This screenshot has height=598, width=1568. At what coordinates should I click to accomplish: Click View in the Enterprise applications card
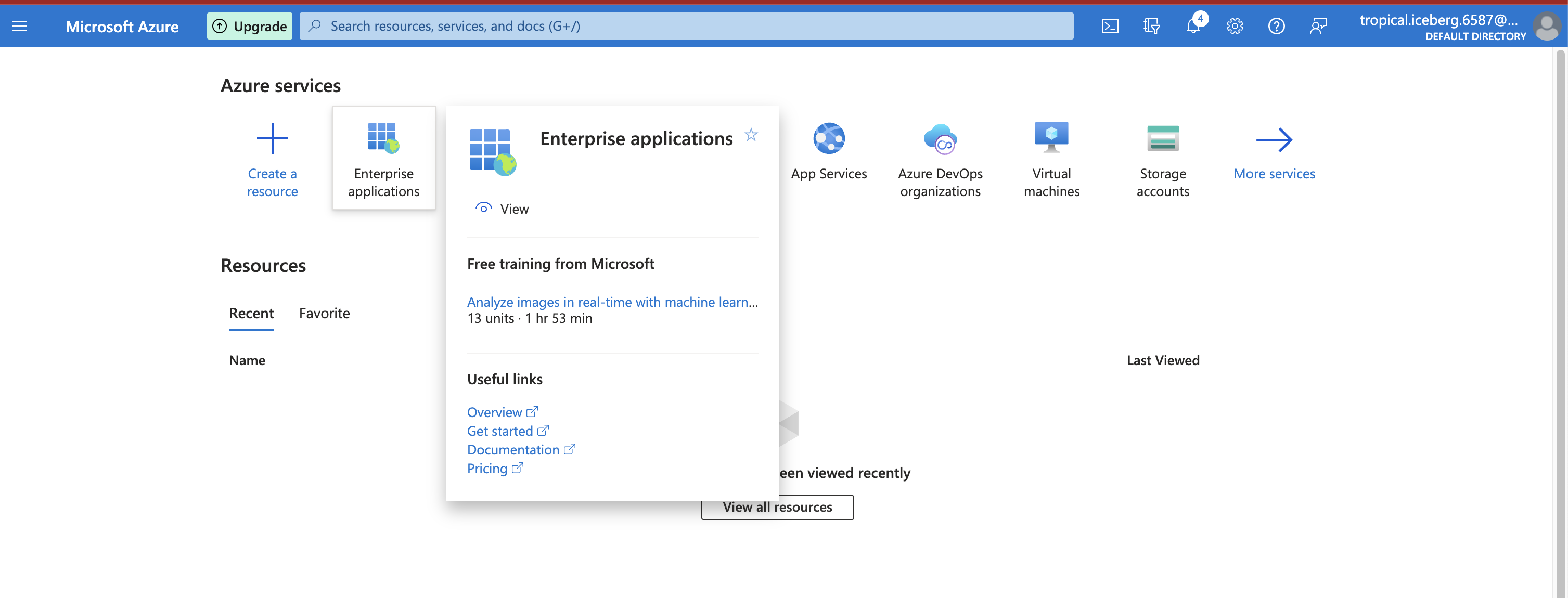[x=502, y=209]
